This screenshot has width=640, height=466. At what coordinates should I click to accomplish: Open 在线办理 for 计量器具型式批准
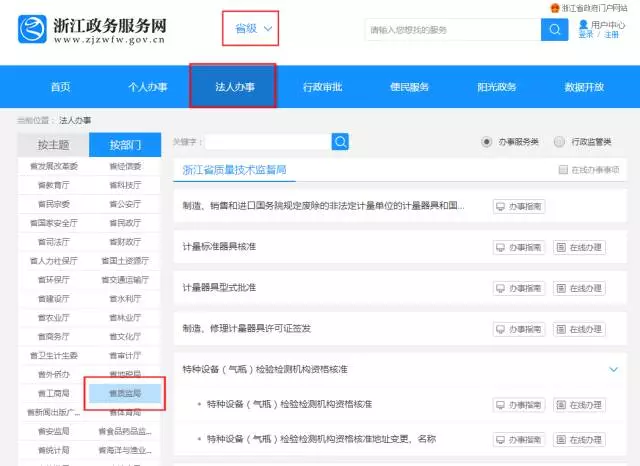click(x=580, y=288)
